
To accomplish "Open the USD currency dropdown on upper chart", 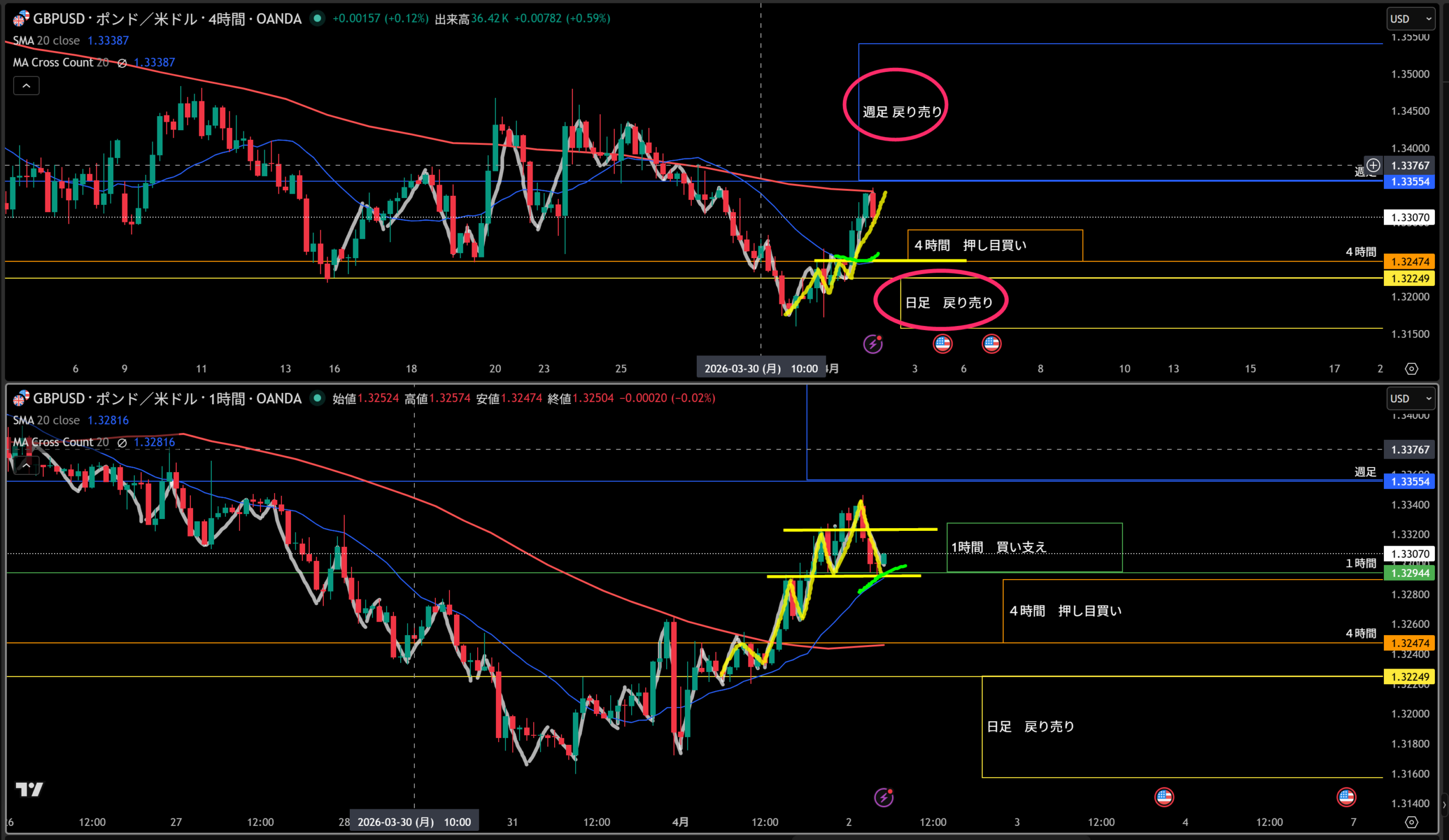I will pos(1411,19).
